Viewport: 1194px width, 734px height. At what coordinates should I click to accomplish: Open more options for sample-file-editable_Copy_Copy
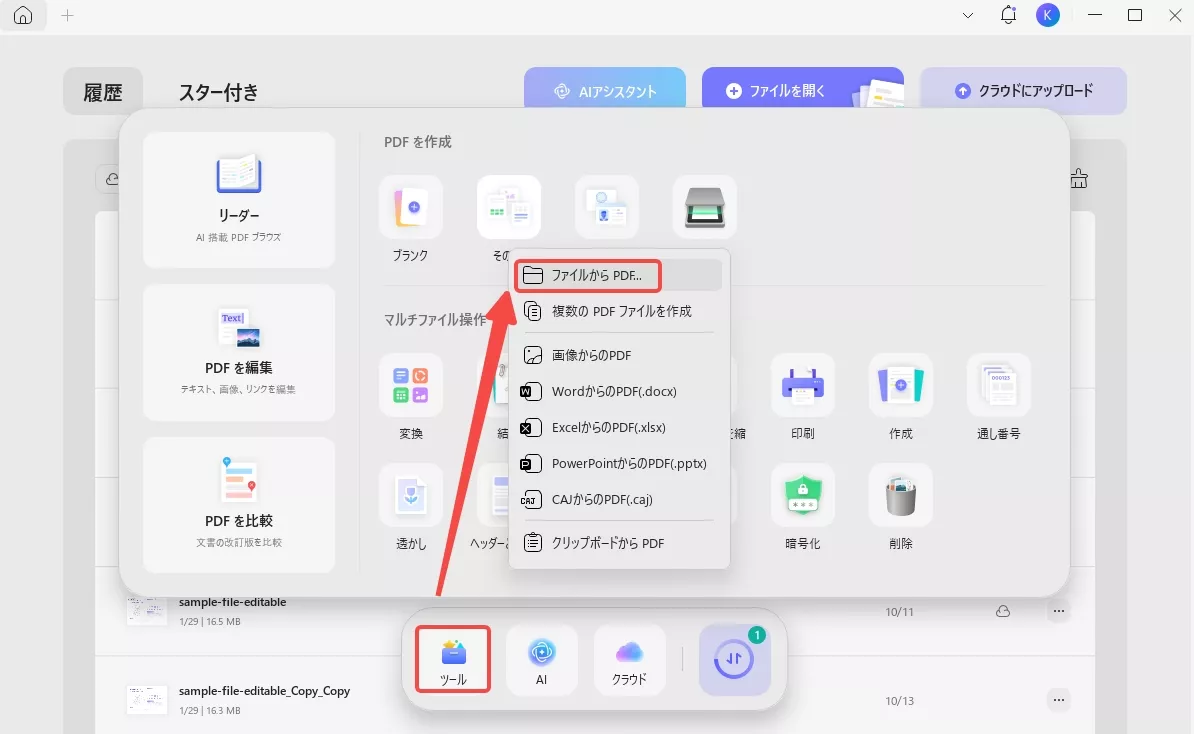coord(1058,700)
